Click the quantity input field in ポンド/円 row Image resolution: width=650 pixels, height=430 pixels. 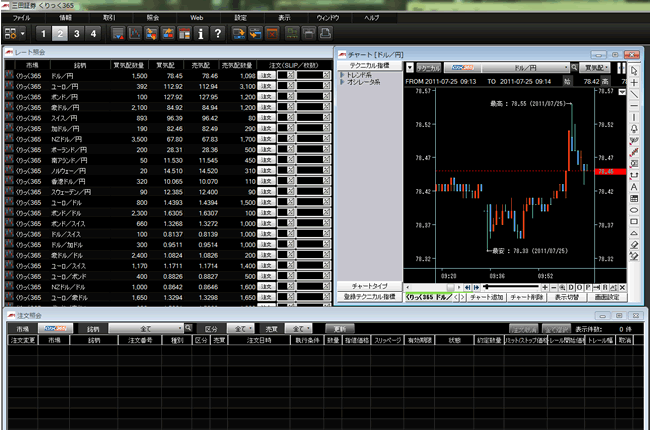pos(310,97)
